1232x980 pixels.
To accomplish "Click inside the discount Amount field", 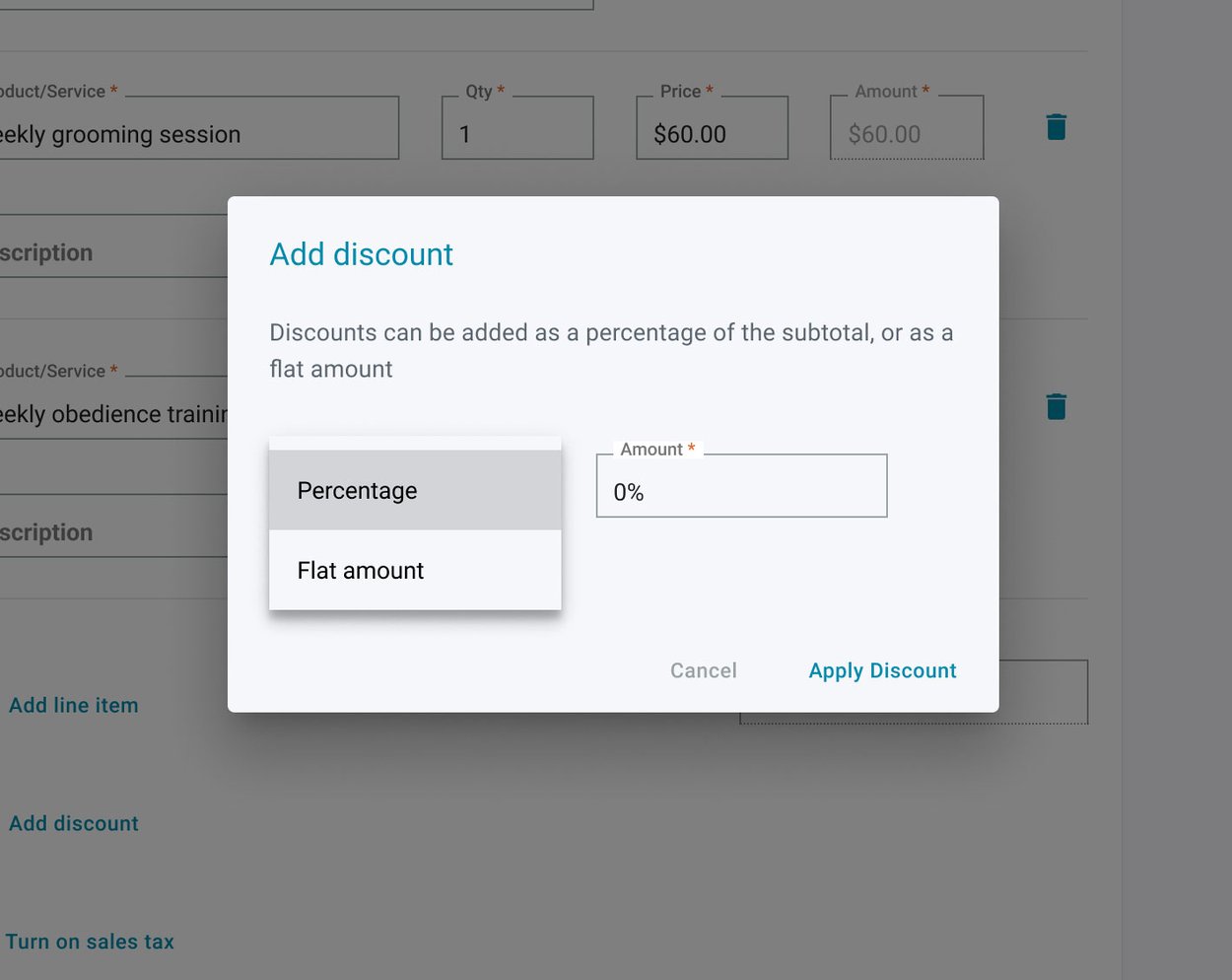I will tap(741, 485).
